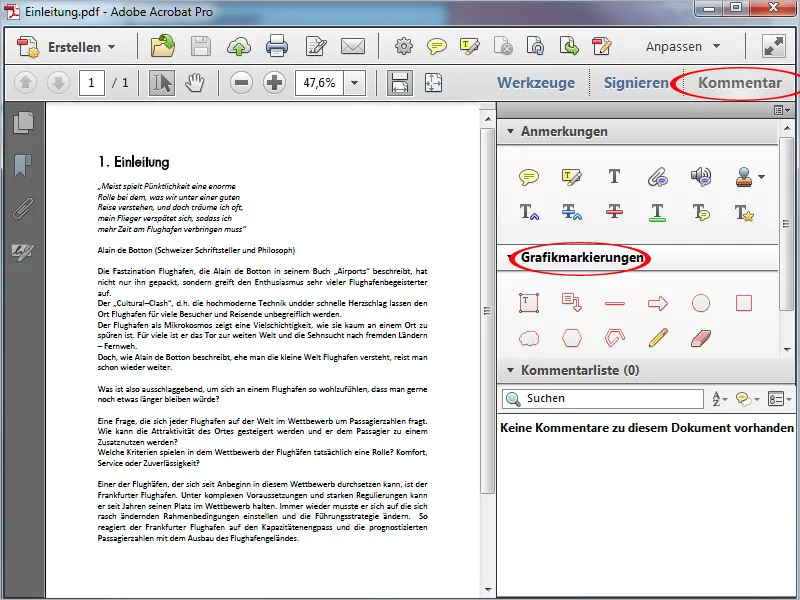This screenshot has height=600, width=800.
Task: Open the comment pane options menu
Action: pyautogui.click(x=782, y=110)
